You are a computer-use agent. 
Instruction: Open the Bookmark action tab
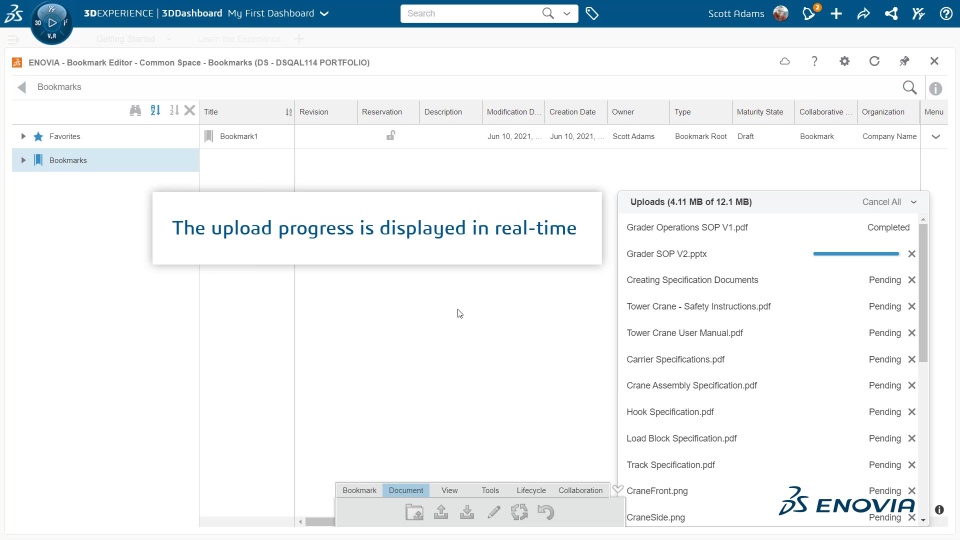point(359,490)
